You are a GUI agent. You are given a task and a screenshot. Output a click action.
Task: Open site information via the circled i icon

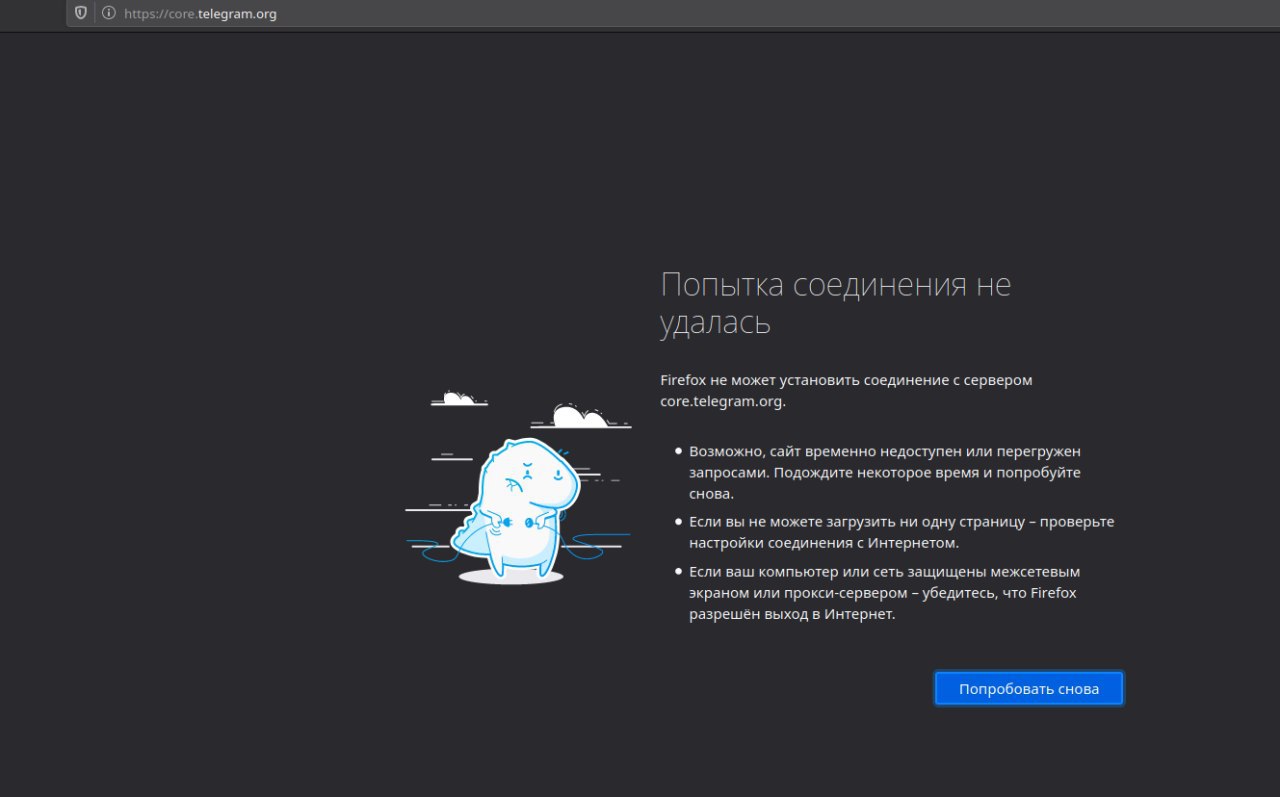[108, 14]
